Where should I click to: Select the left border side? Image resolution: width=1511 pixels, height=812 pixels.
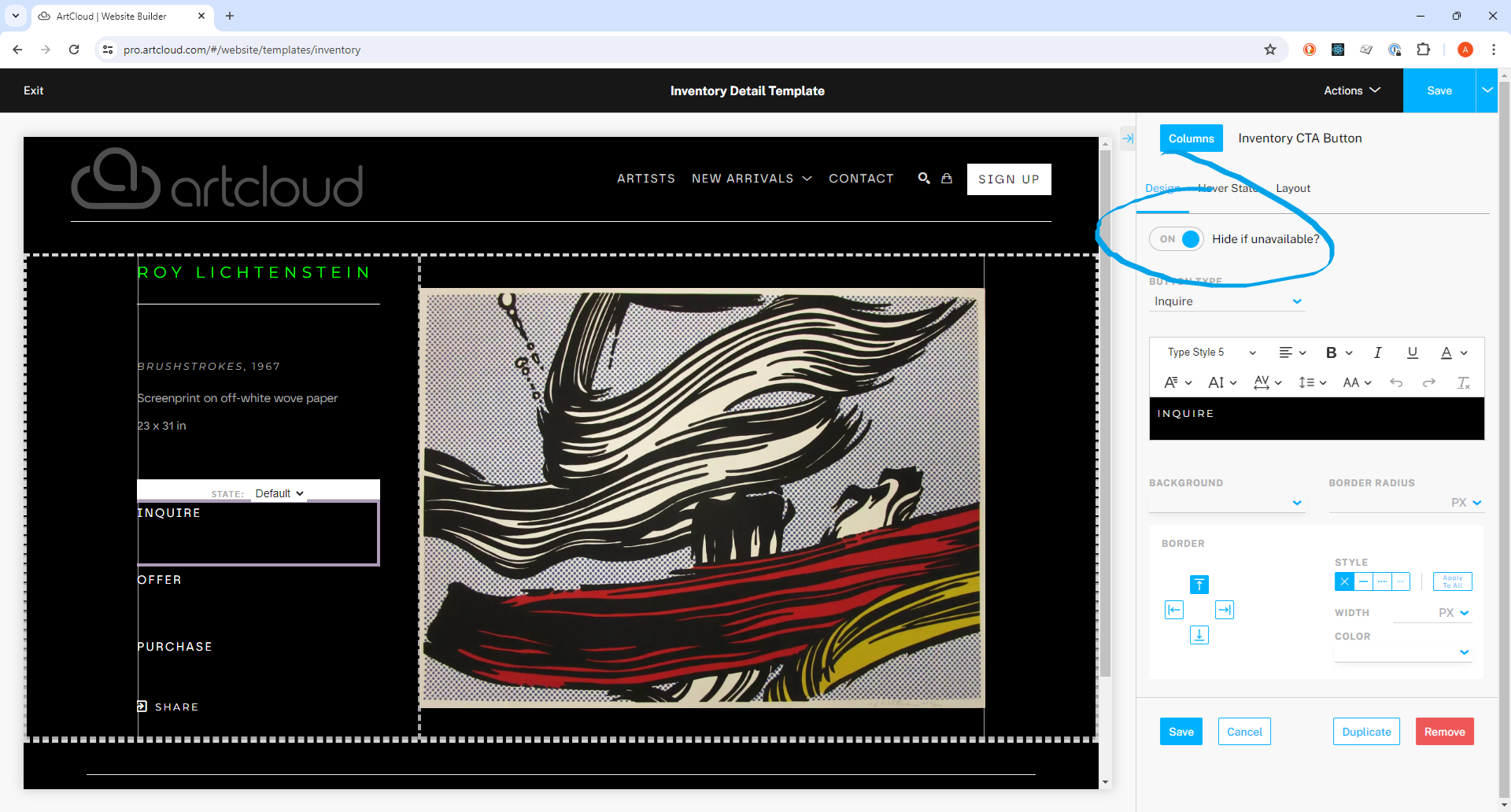(1174, 610)
